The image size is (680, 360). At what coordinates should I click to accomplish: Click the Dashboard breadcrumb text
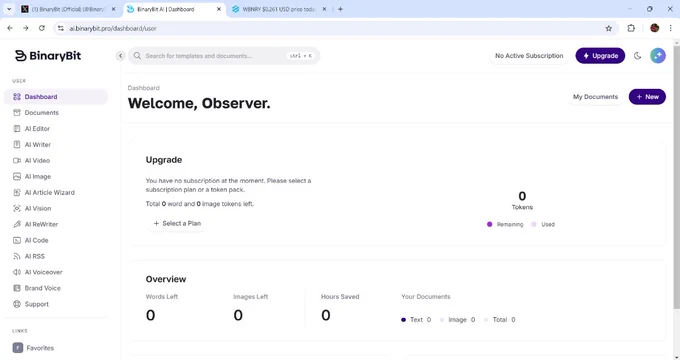(x=144, y=88)
